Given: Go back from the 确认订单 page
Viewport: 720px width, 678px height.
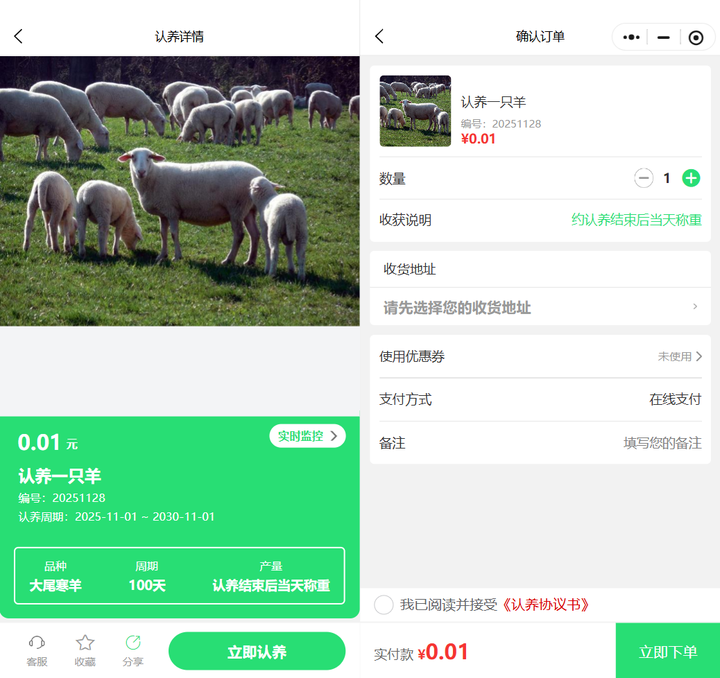Looking at the screenshot, I should pyautogui.click(x=379, y=36).
